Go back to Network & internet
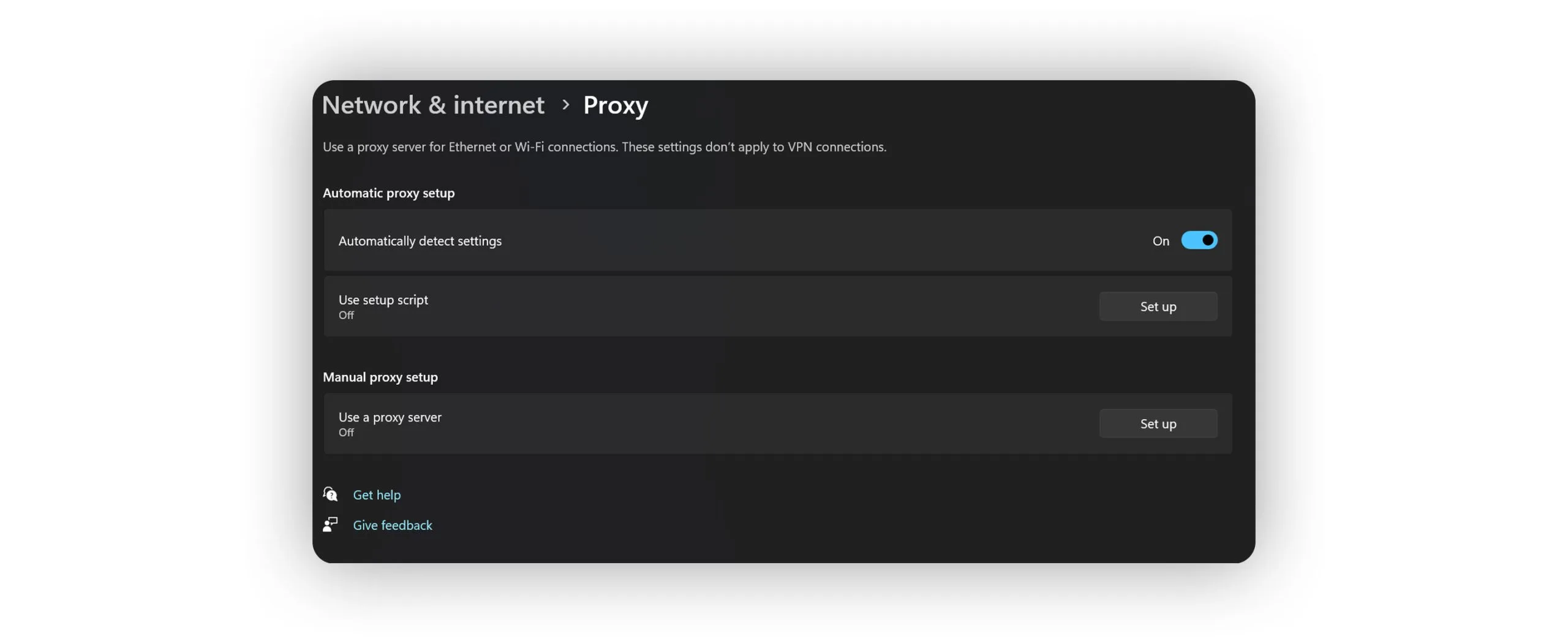This screenshot has height=644, width=1568. [x=432, y=105]
